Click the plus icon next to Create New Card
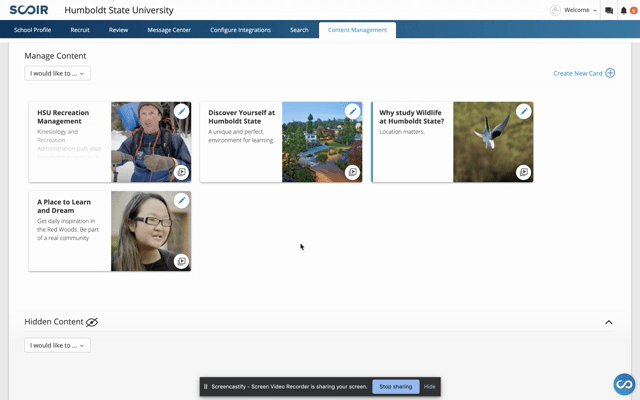640x400 pixels. (x=610, y=73)
